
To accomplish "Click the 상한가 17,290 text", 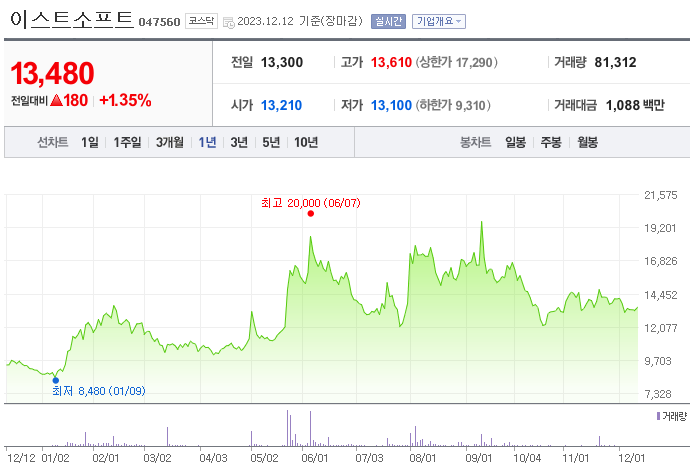I will pyautogui.click(x=457, y=62).
